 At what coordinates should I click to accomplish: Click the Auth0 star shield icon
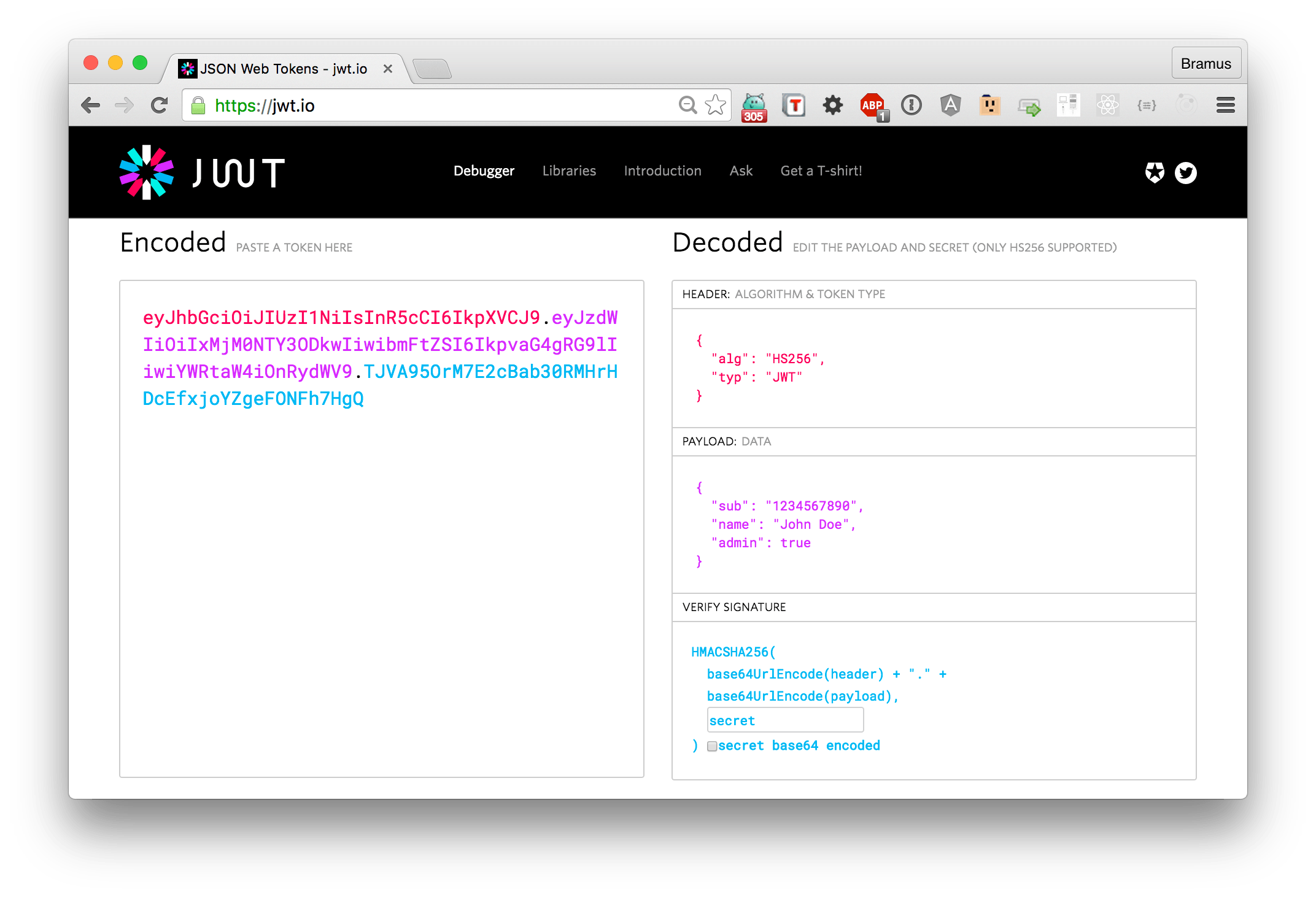(1154, 173)
